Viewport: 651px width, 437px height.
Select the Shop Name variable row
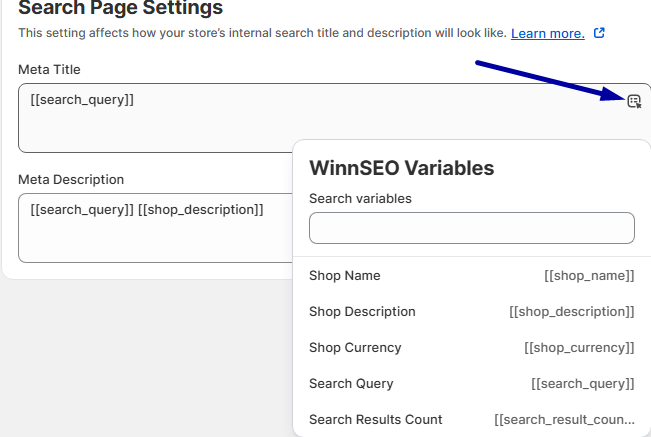click(472, 276)
